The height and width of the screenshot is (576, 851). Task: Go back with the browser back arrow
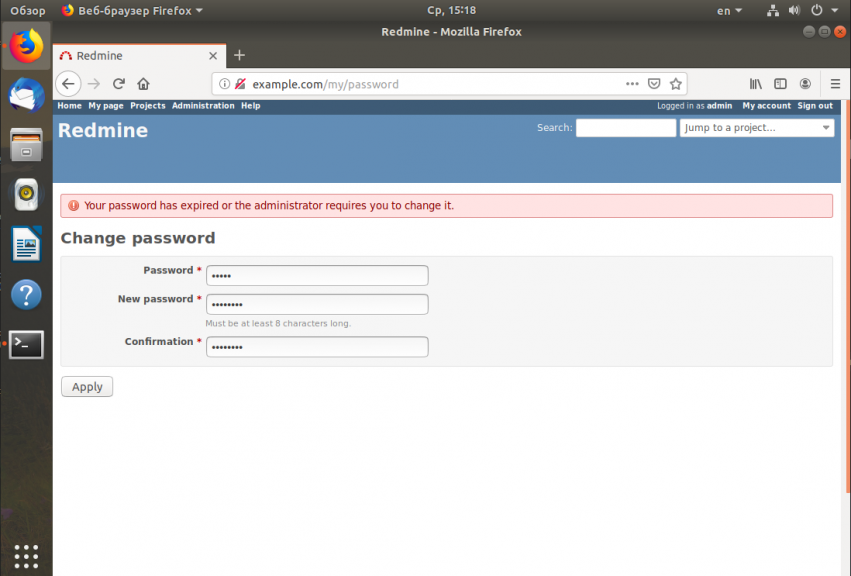(x=68, y=84)
